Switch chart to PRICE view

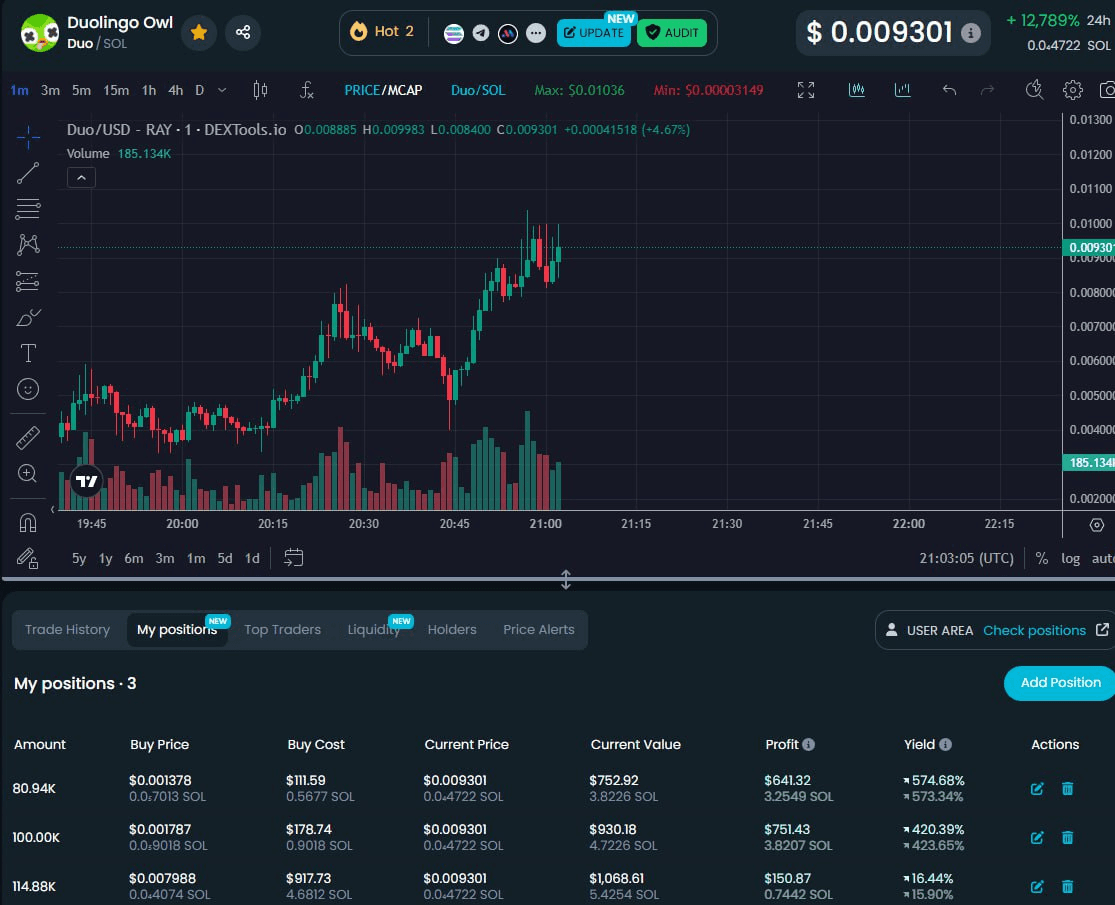[x=362, y=90]
